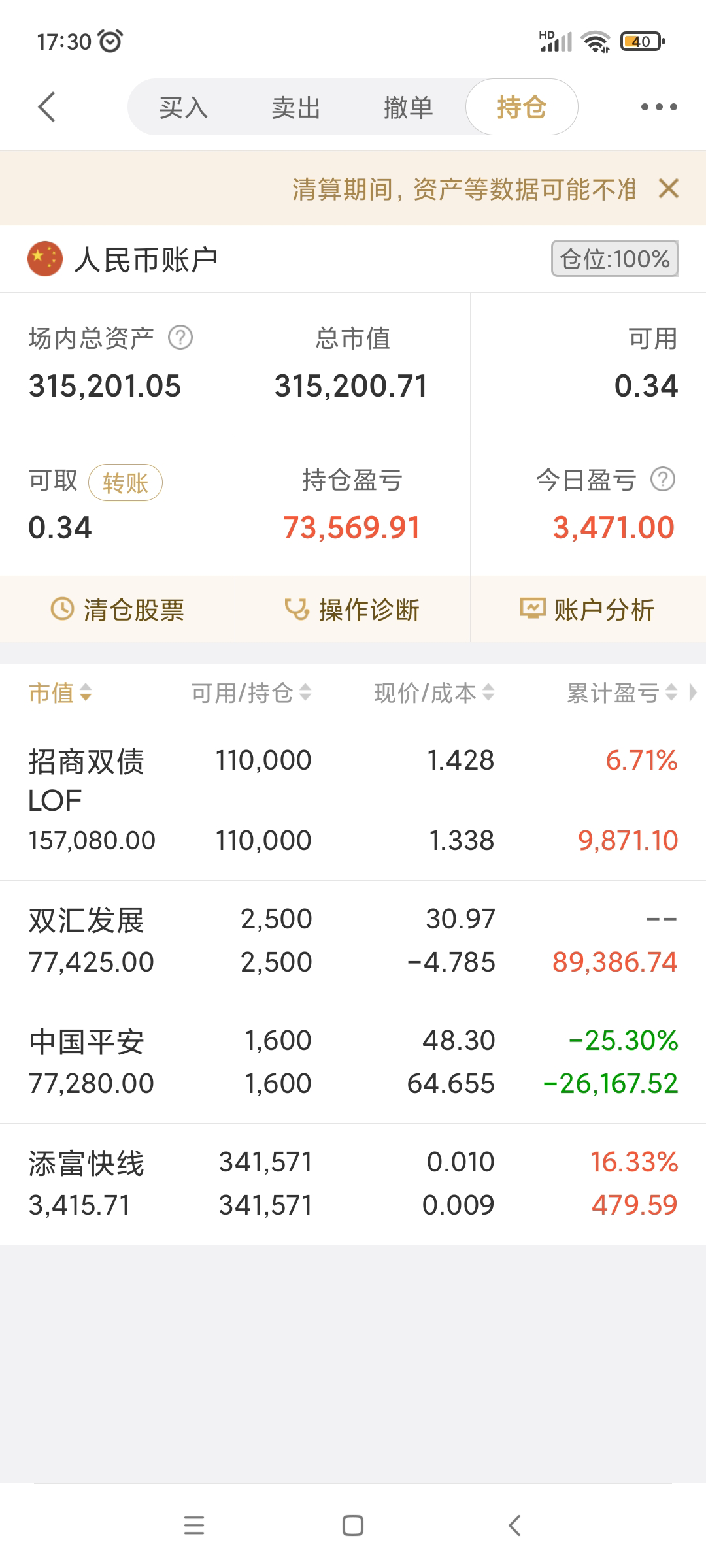
Task: Tap help icon beside 场内总资产
Action: (x=180, y=338)
